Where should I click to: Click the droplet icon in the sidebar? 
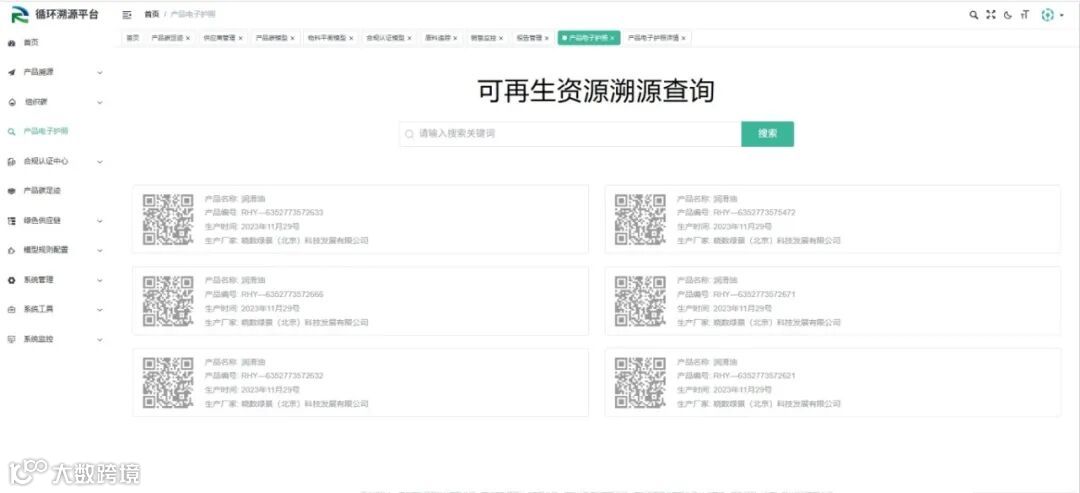pyautogui.click(x=11, y=102)
